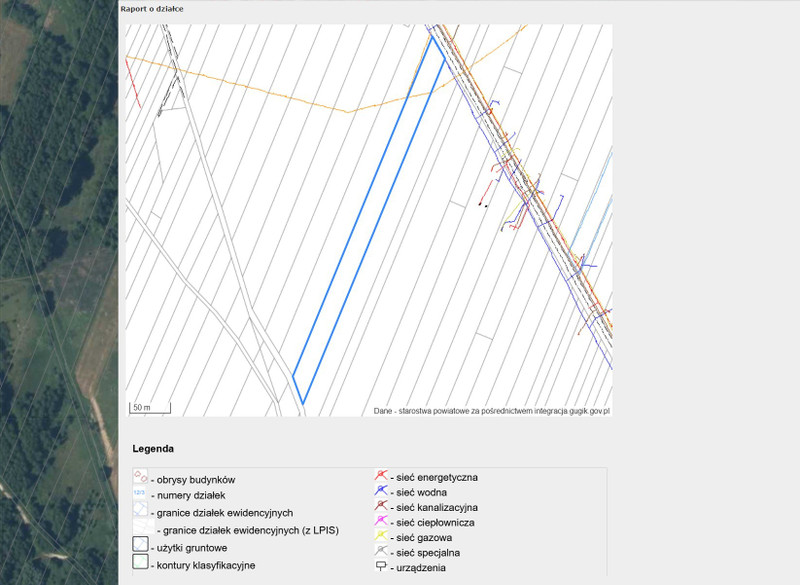
Task: Click the Legenda heading
Action: 153,449
